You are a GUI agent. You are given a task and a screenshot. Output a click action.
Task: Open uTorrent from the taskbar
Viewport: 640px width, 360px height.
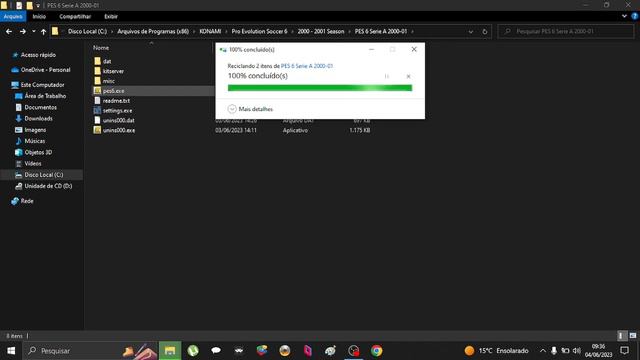click(193, 351)
